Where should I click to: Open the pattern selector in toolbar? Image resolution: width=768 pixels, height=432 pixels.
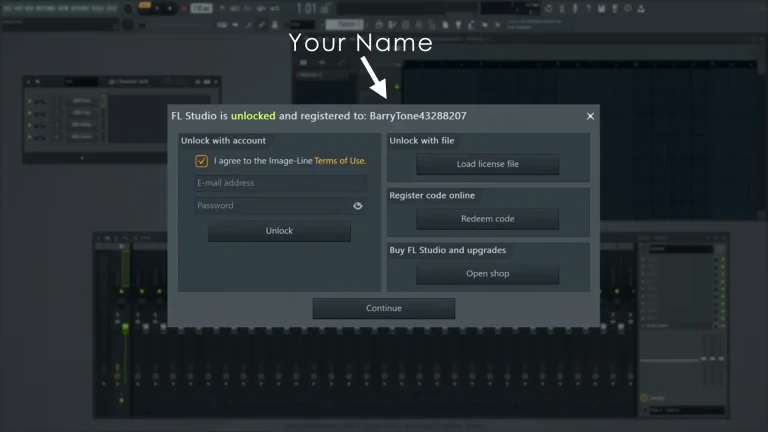tap(345, 24)
